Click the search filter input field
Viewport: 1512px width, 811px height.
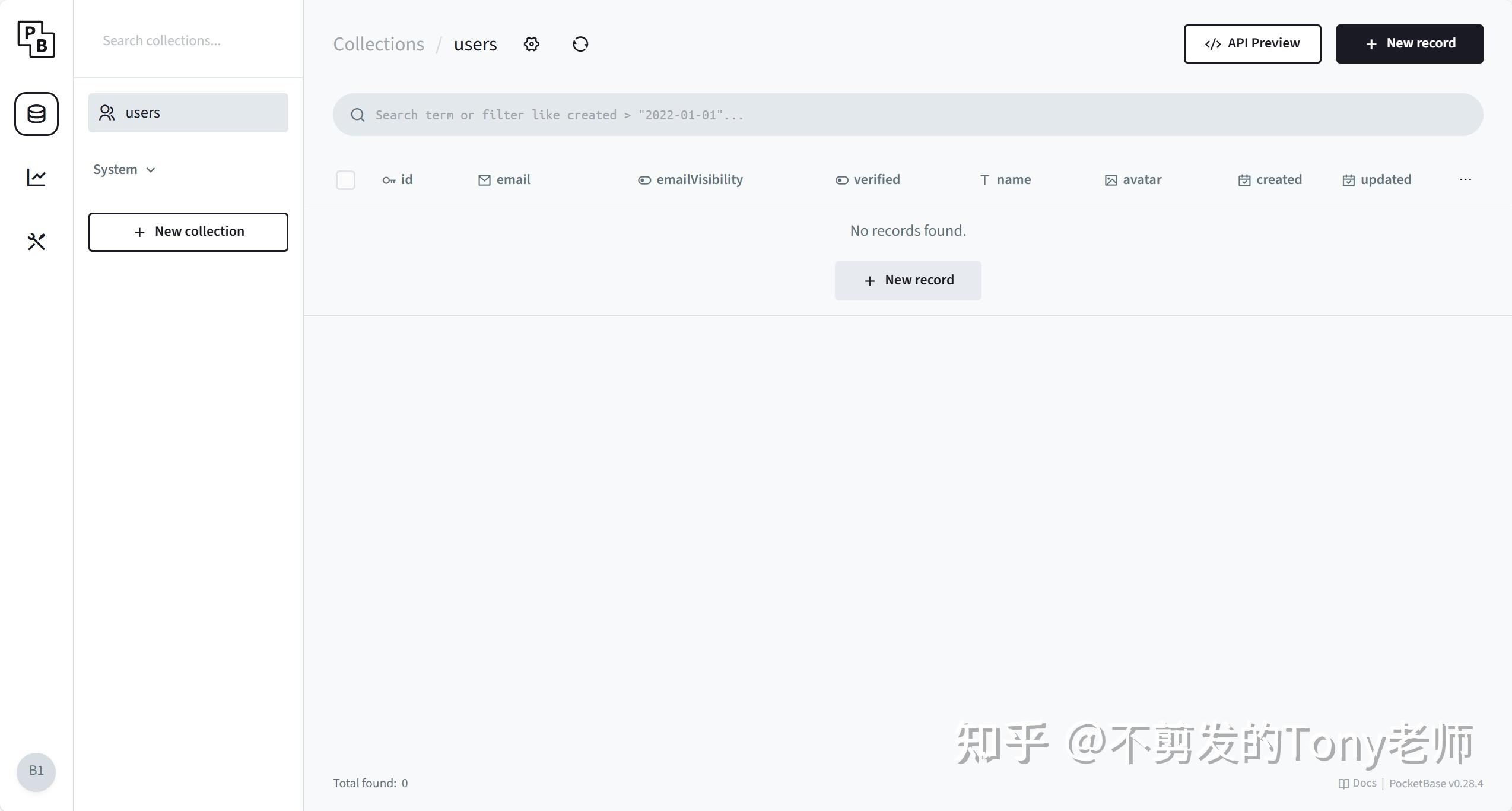tap(712, 114)
